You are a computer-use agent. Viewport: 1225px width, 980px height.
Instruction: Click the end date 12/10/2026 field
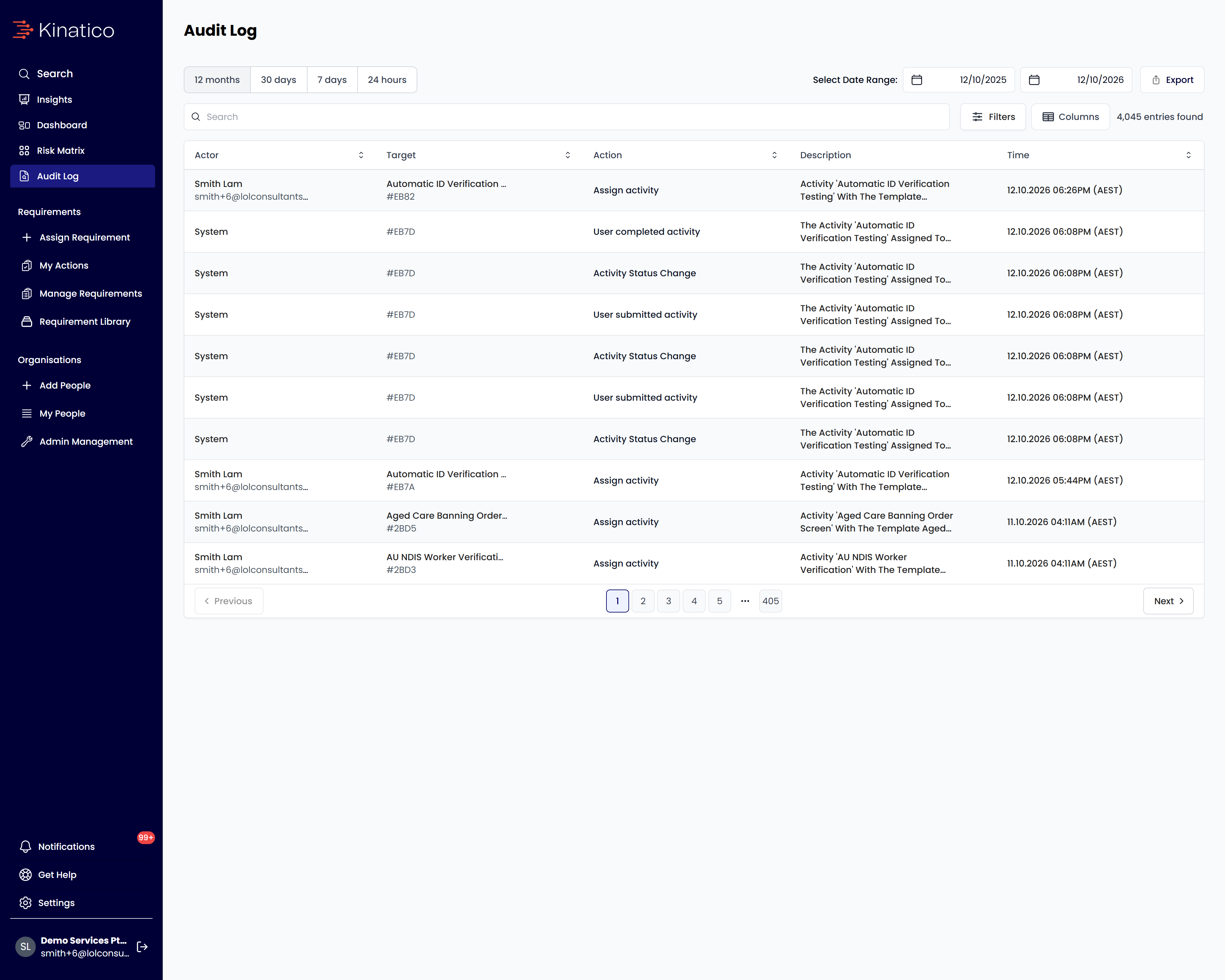(x=1076, y=80)
